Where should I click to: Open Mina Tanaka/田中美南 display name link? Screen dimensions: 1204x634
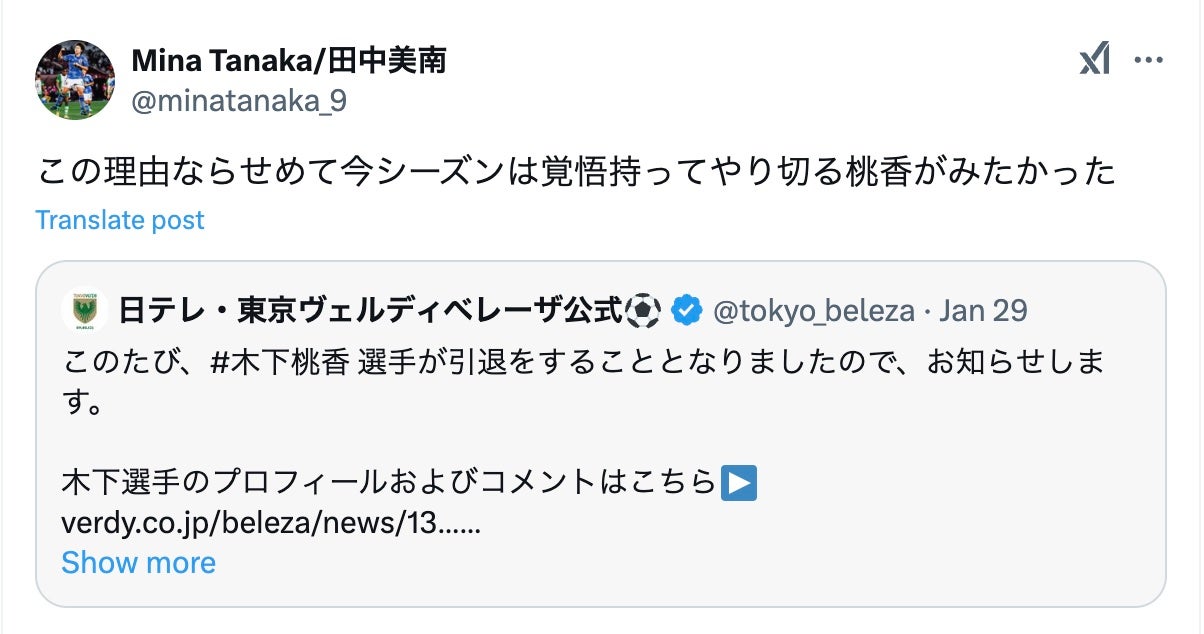(x=288, y=61)
